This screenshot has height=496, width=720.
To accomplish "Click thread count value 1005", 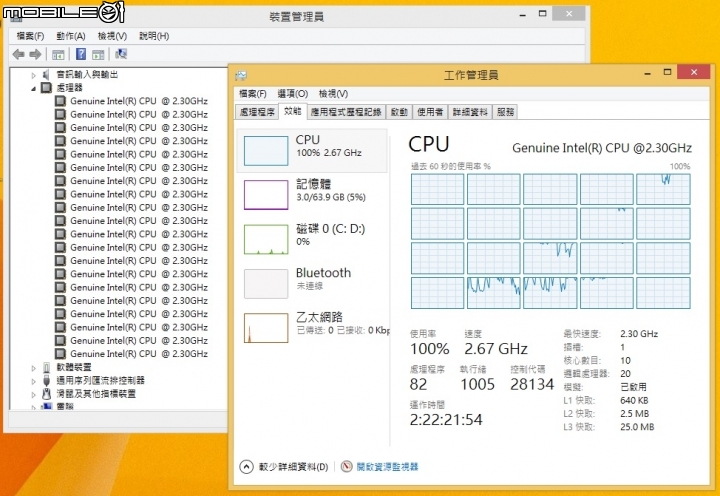I will (478, 384).
